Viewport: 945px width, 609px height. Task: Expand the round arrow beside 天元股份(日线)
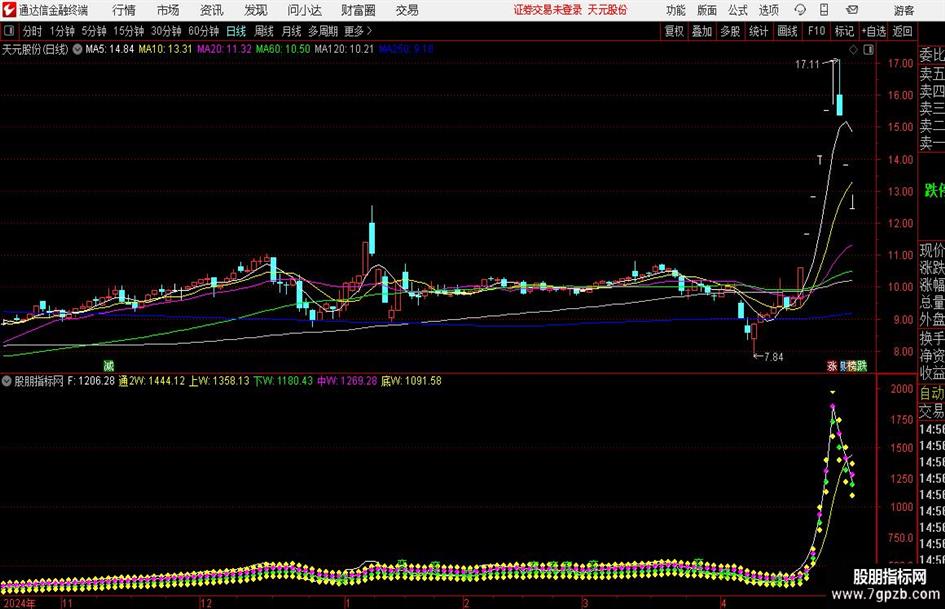[x=77, y=49]
